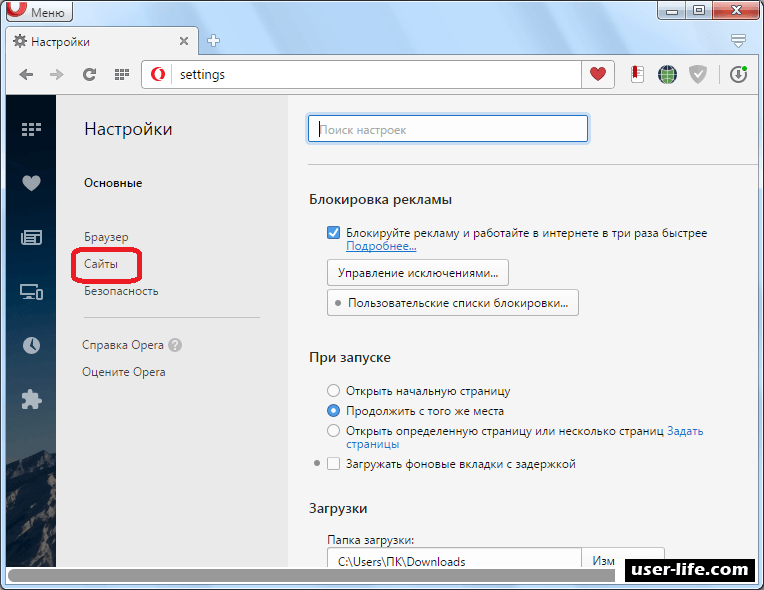Open the Оцените Opera link
The width and height of the screenshot is (764, 590).
click(124, 372)
